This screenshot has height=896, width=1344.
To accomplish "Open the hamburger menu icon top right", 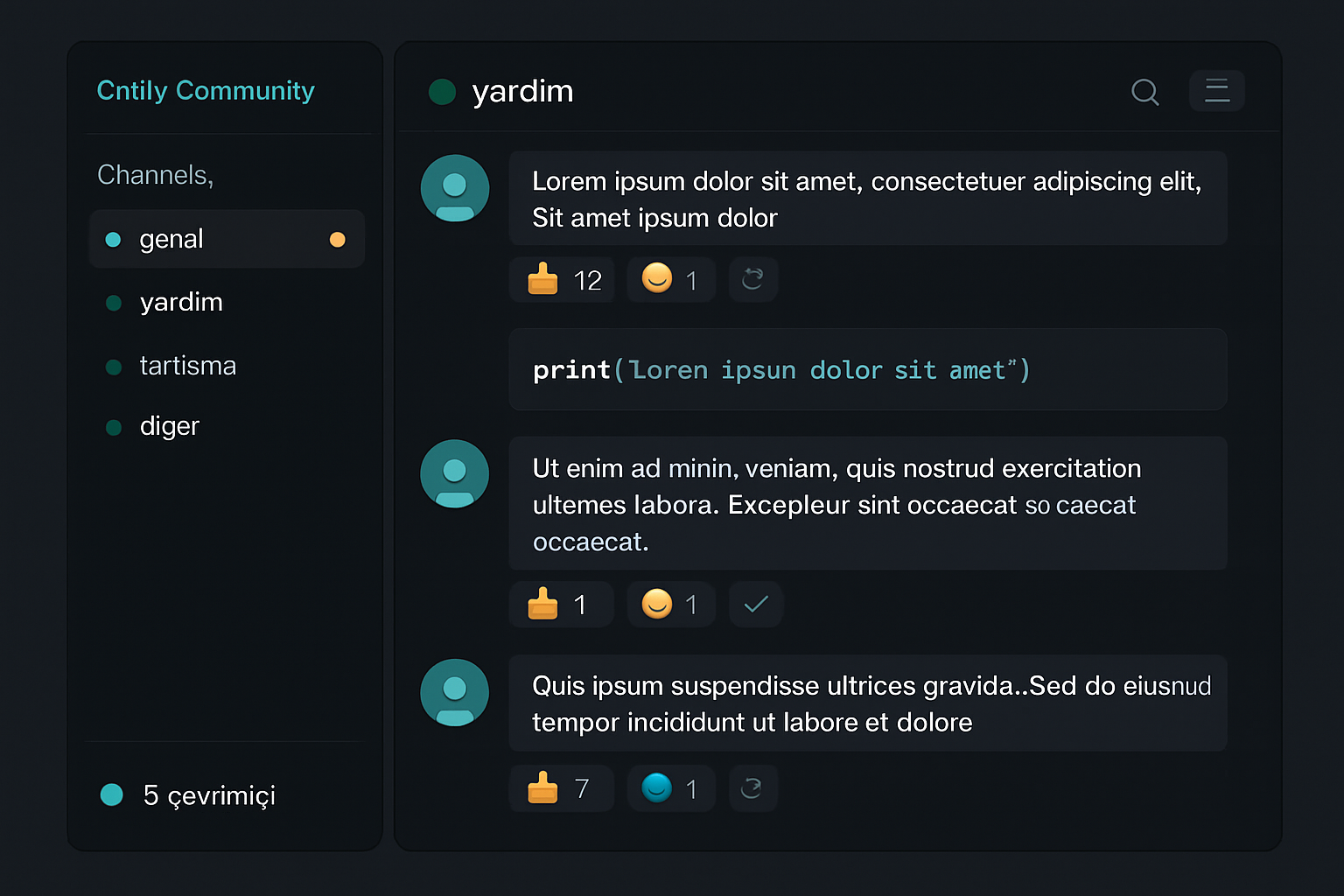I will [x=1216, y=90].
